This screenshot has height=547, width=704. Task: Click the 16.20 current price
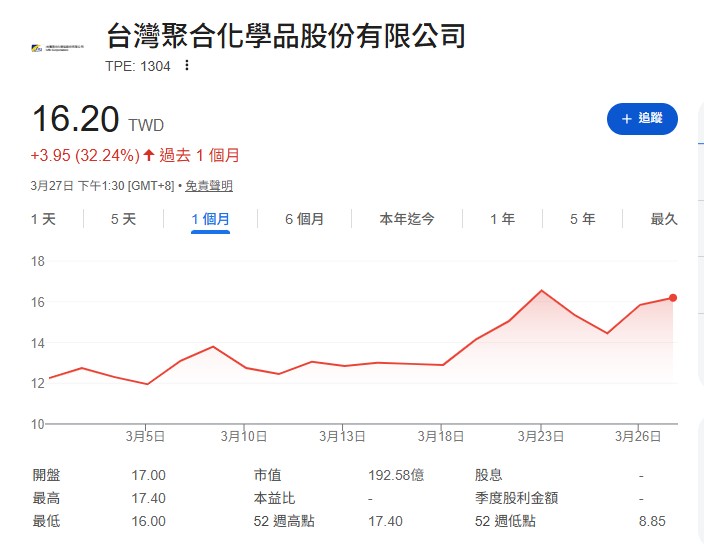75,119
